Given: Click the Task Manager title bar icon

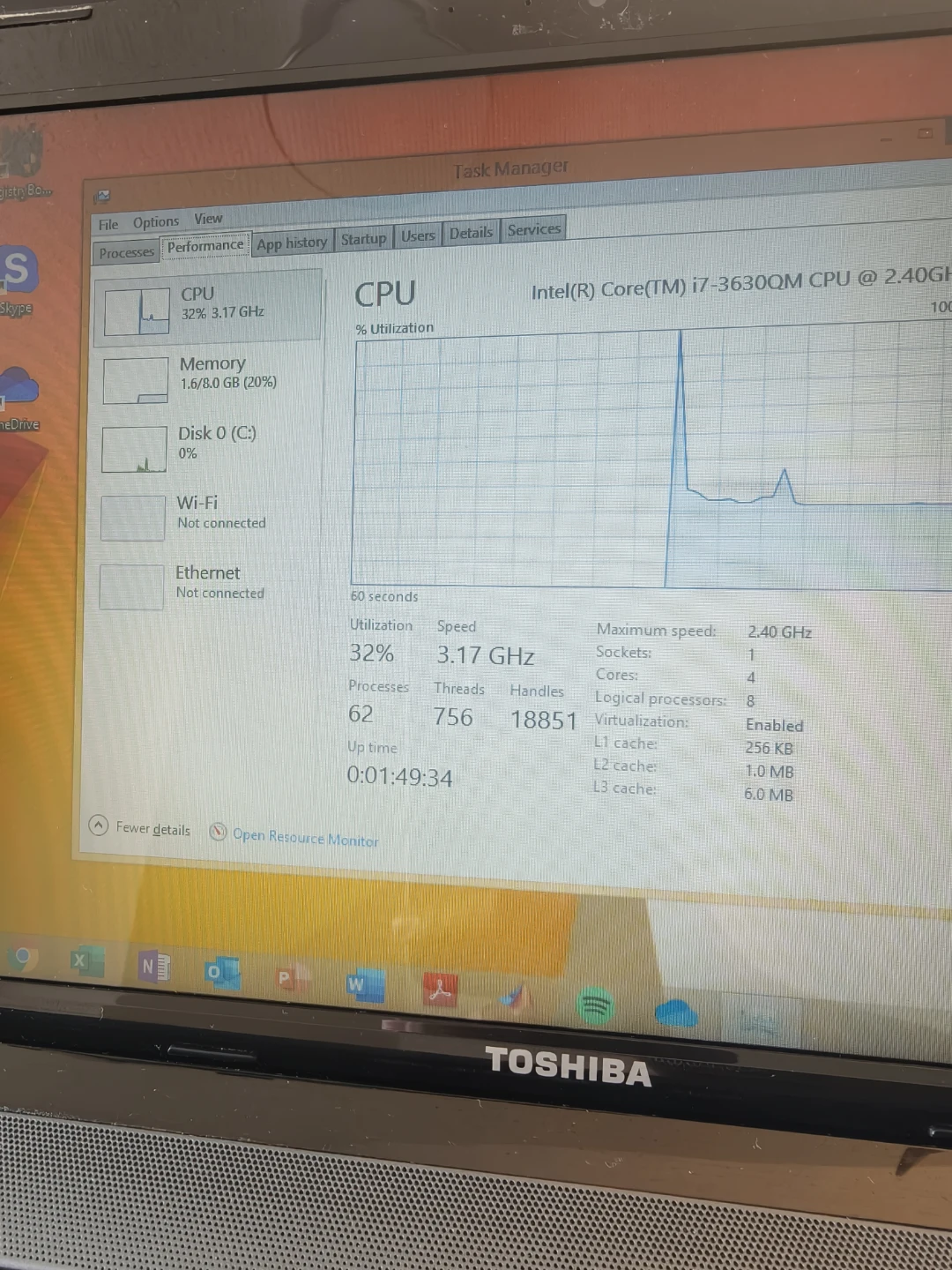Looking at the screenshot, I should [x=103, y=196].
